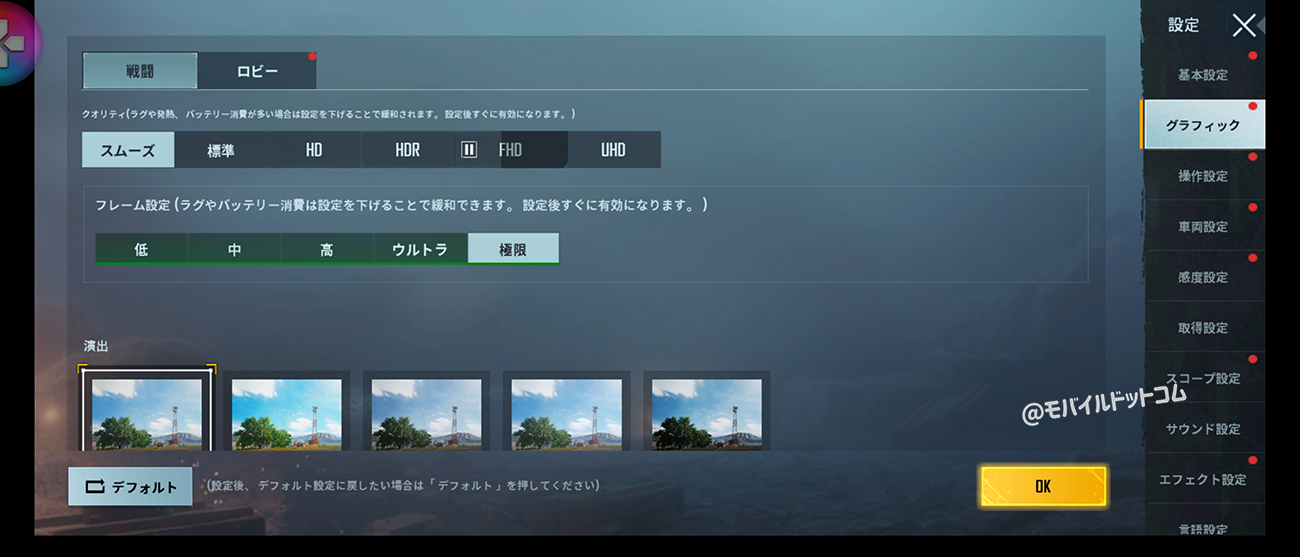Click the pause icon beside FHD

(x=469, y=150)
